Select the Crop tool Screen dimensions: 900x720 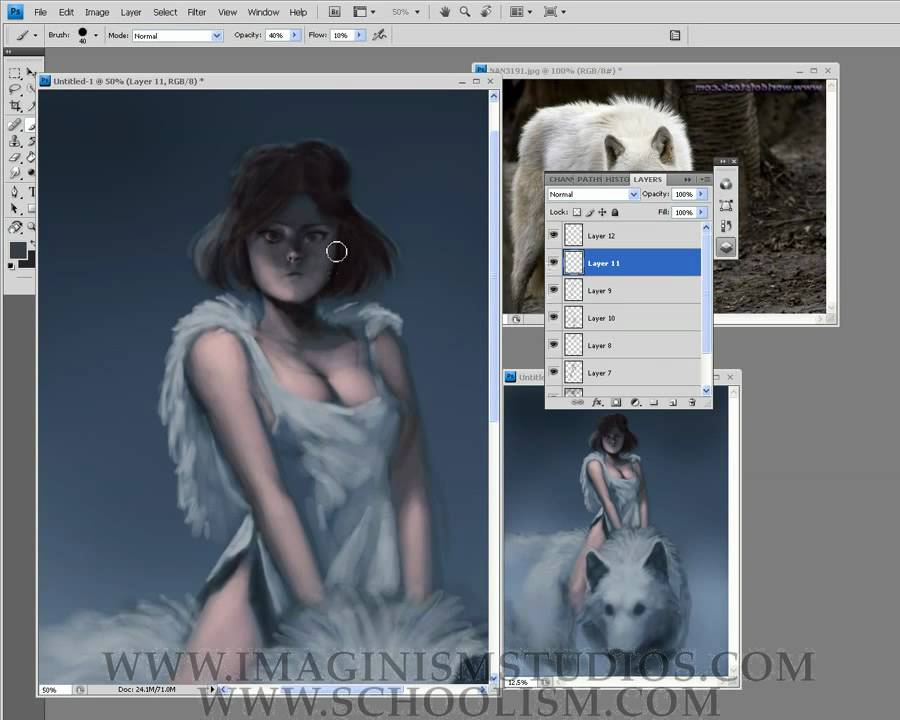click(15, 106)
